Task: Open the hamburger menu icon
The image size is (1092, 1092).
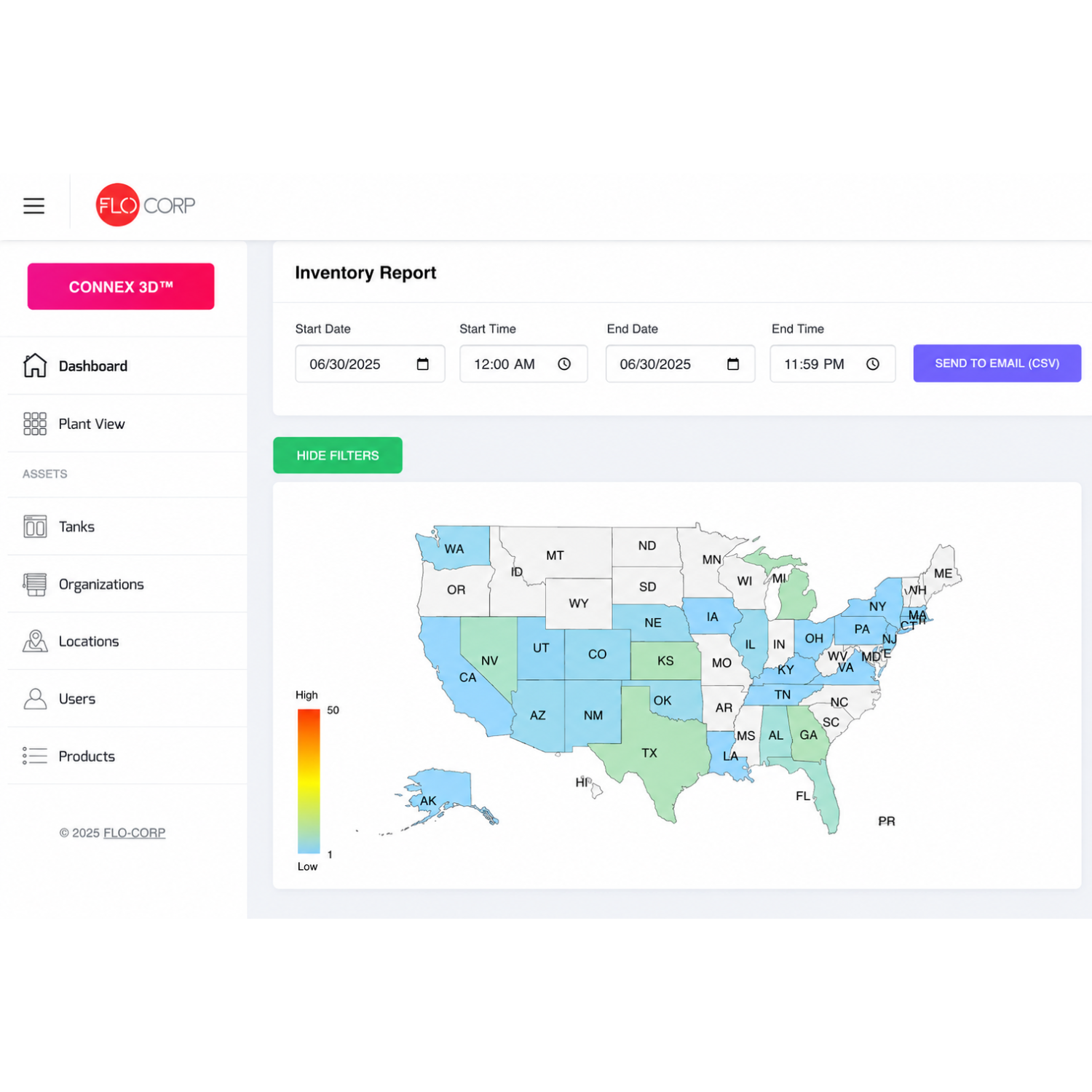Action: point(33,205)
